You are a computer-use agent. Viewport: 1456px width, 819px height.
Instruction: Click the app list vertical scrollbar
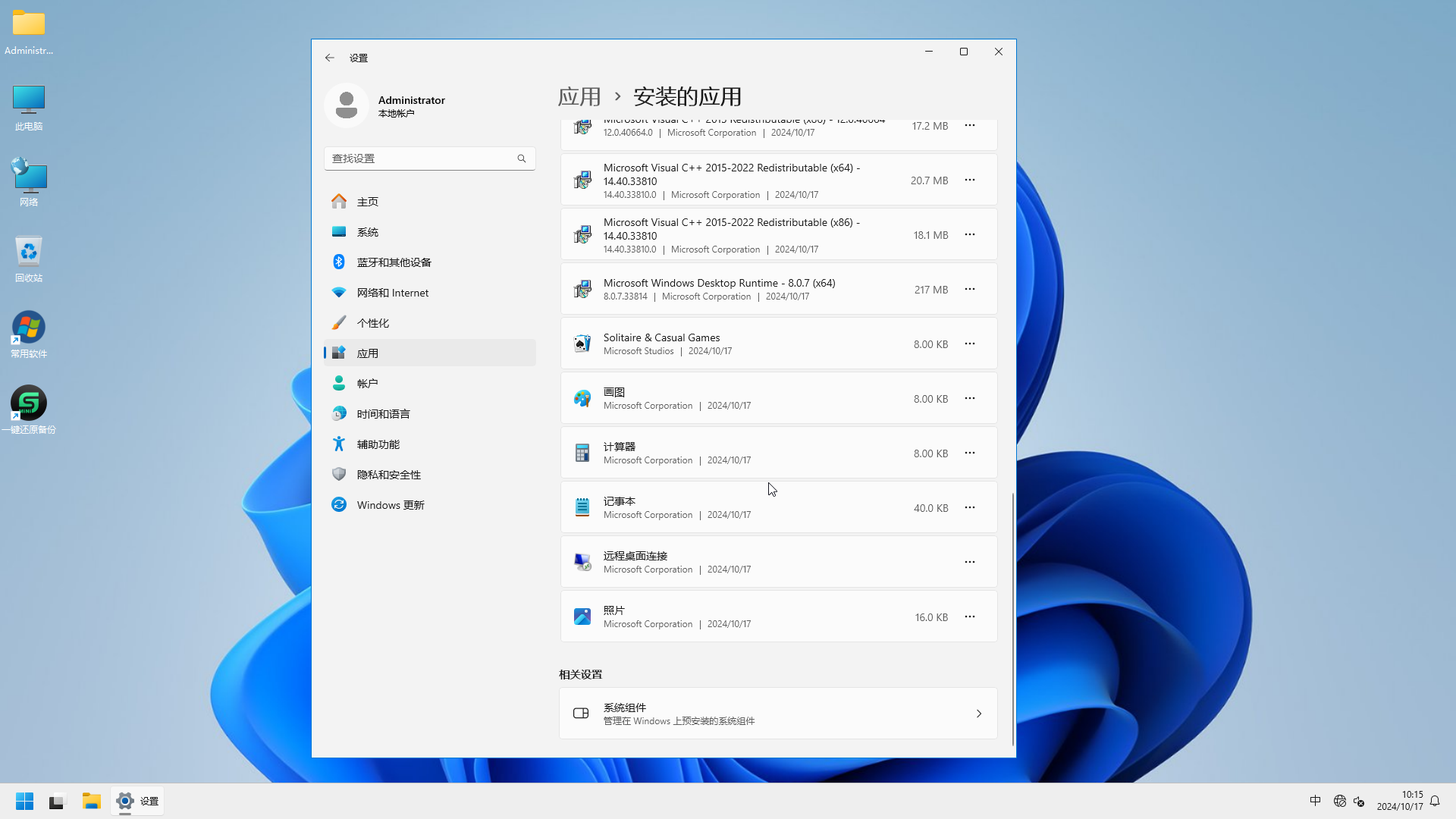tap(1013, 618)
